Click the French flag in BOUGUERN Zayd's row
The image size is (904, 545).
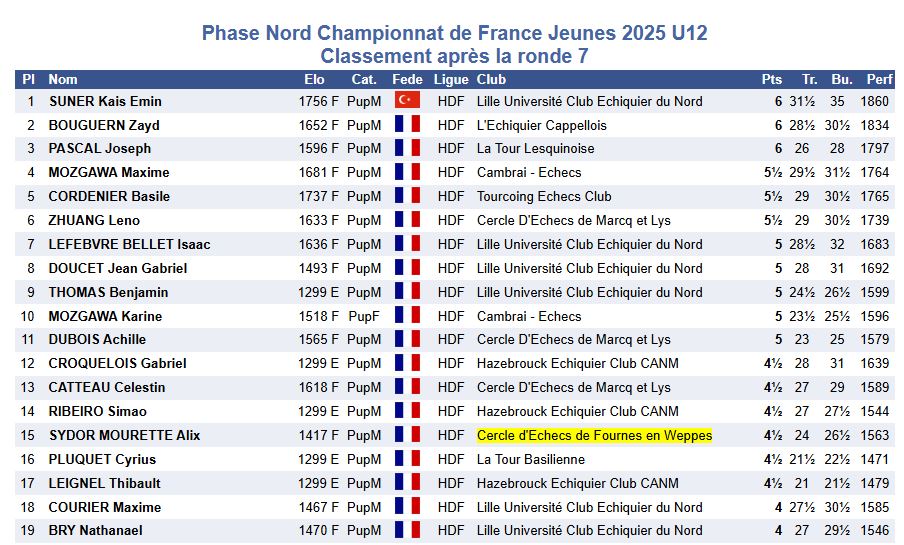coord(407,125)
